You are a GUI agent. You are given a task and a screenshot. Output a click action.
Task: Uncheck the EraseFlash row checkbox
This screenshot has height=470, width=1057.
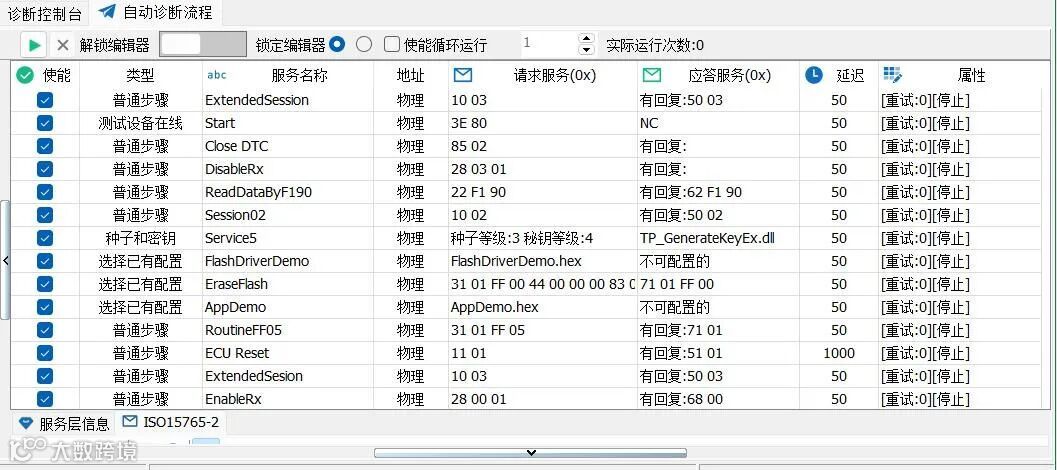point(45,284)
